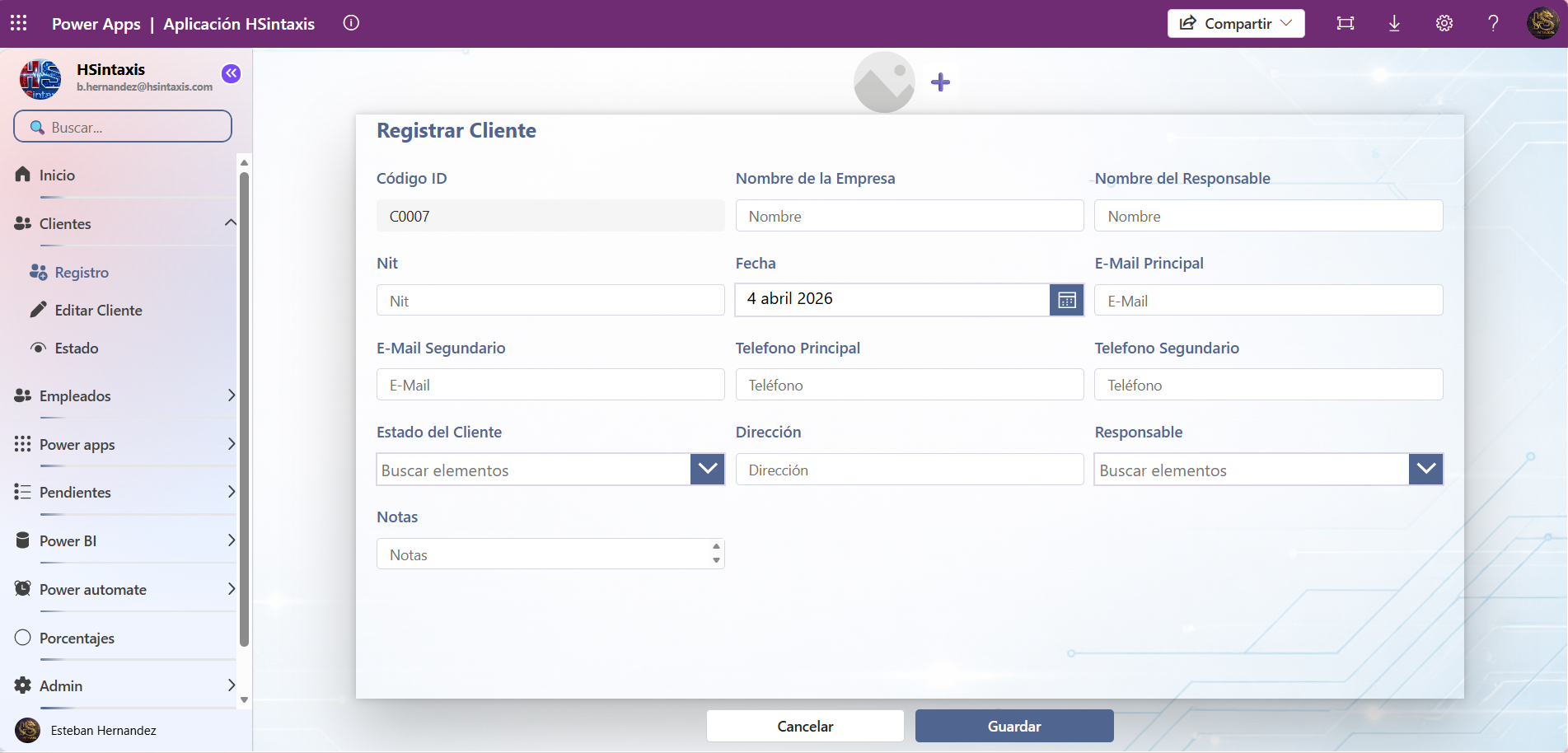Screen dimensions: 1568x753
Task: Open the Responsable dropdown
Action: click(1425, 469)
